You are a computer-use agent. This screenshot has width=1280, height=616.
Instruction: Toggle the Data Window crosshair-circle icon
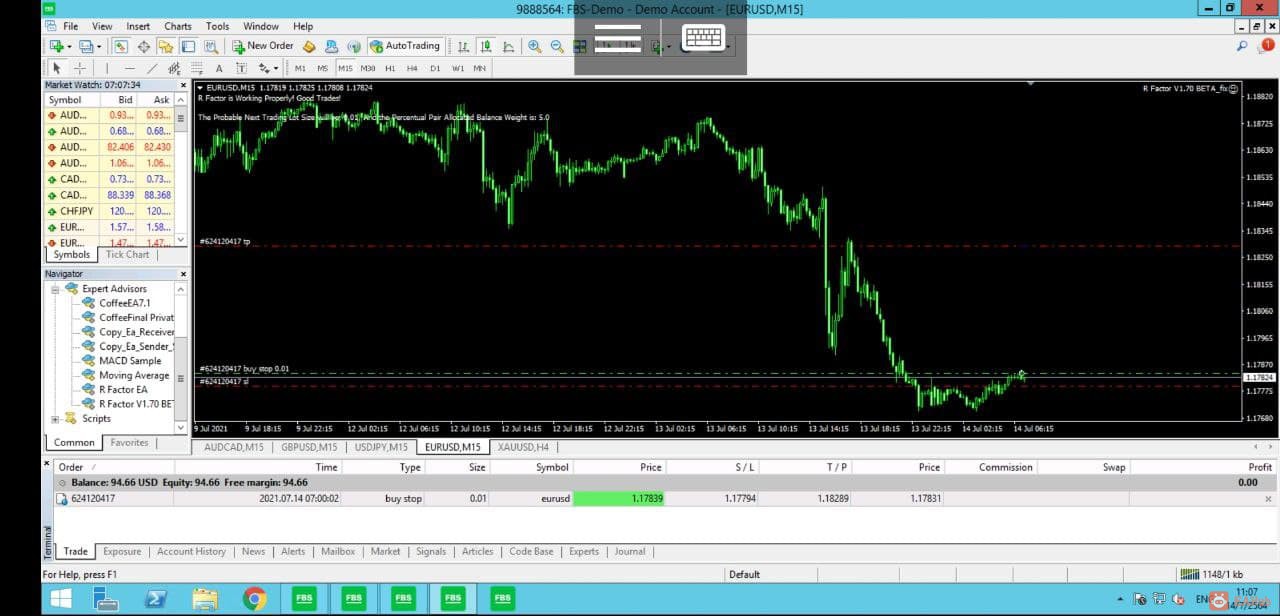click(143, 46)
